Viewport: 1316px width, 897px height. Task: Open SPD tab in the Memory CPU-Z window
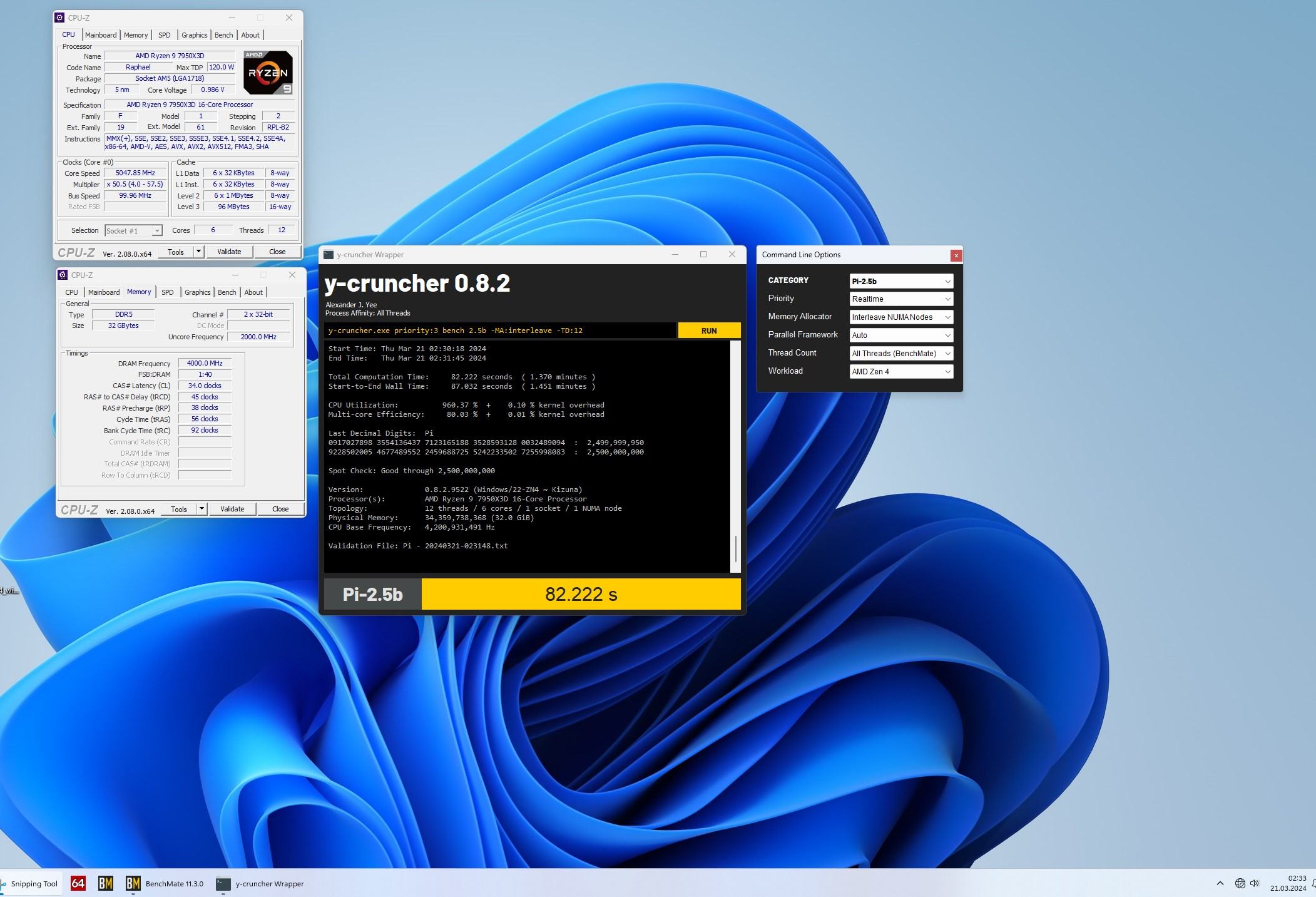click(168, 292)
